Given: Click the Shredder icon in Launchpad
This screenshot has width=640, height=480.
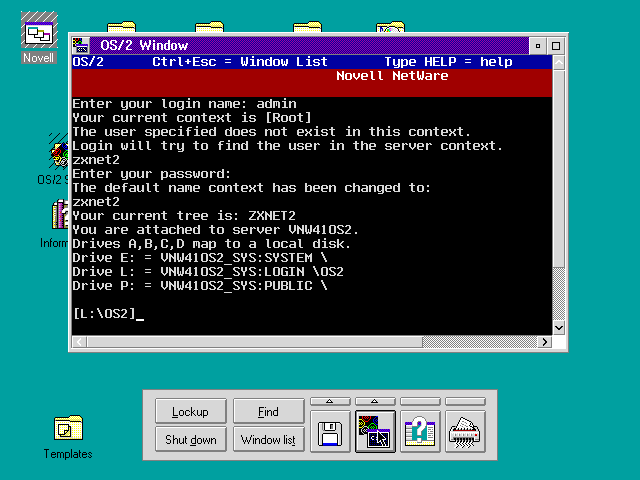Looking at the screenshot, I should (464, 432).
